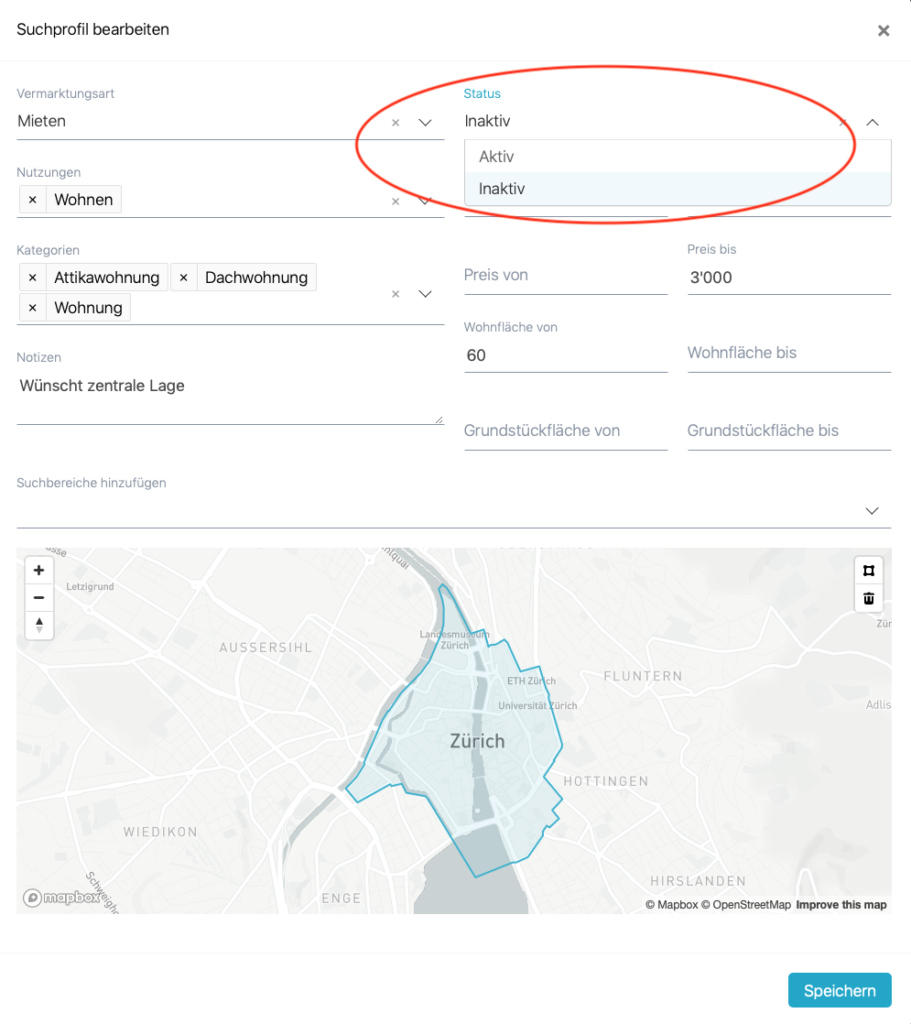The image size is (911, 1024).
Task: Zoom out on the map
Action: pos(39,598)
